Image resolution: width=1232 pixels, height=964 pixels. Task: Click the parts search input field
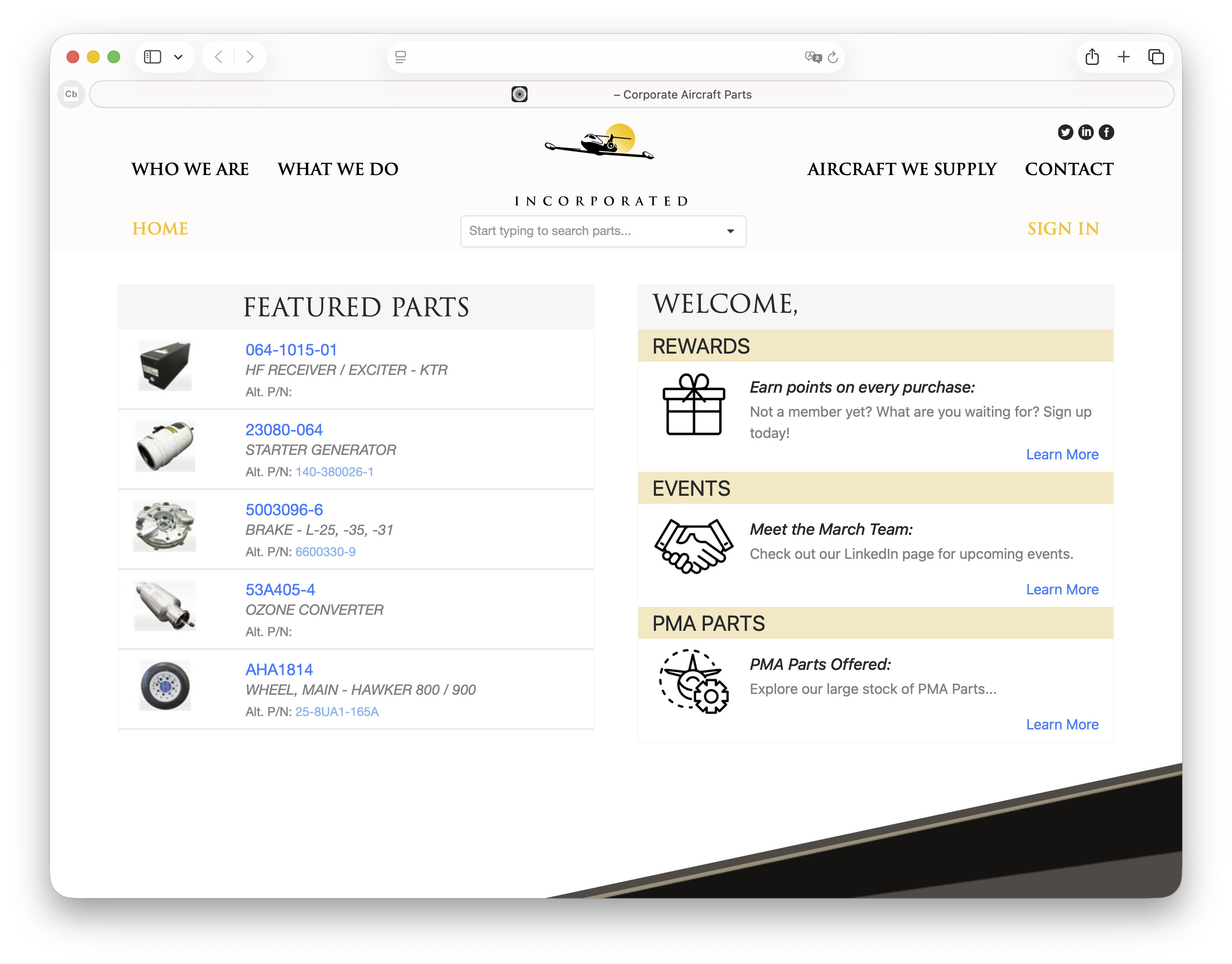pos(587,231)
